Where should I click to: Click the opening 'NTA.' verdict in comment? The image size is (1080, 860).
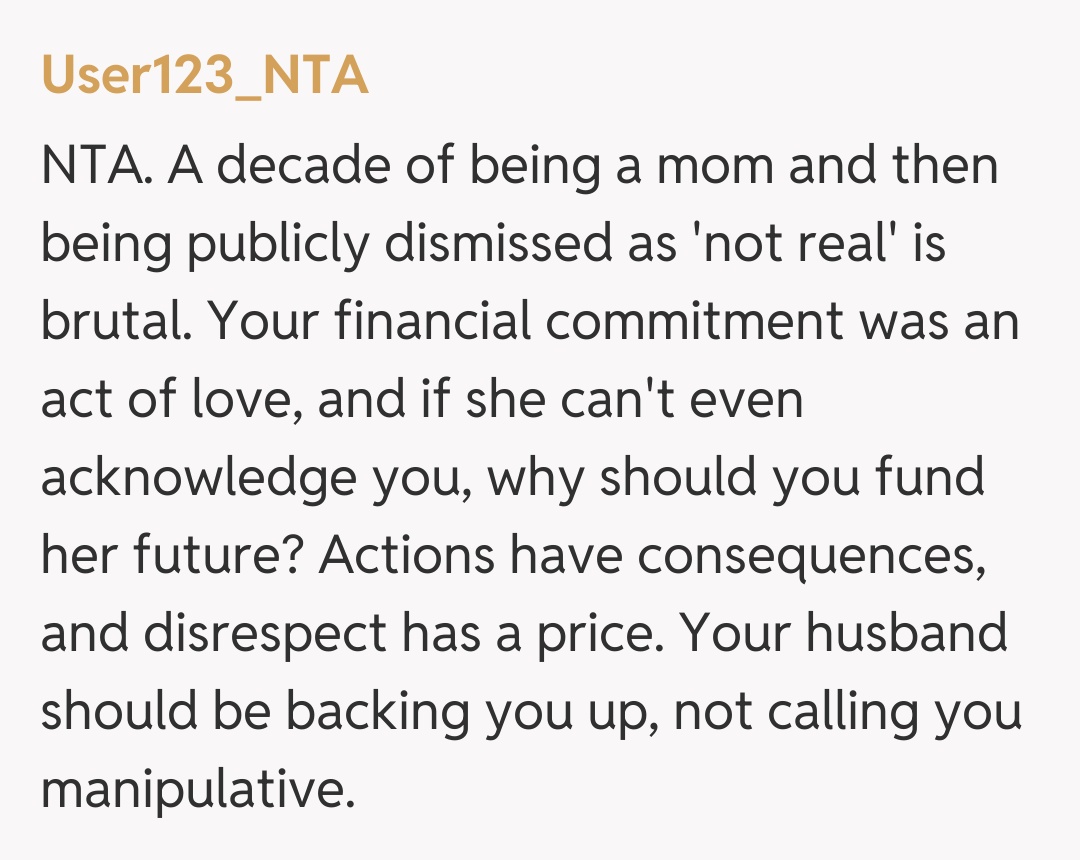tap(96, 166)
